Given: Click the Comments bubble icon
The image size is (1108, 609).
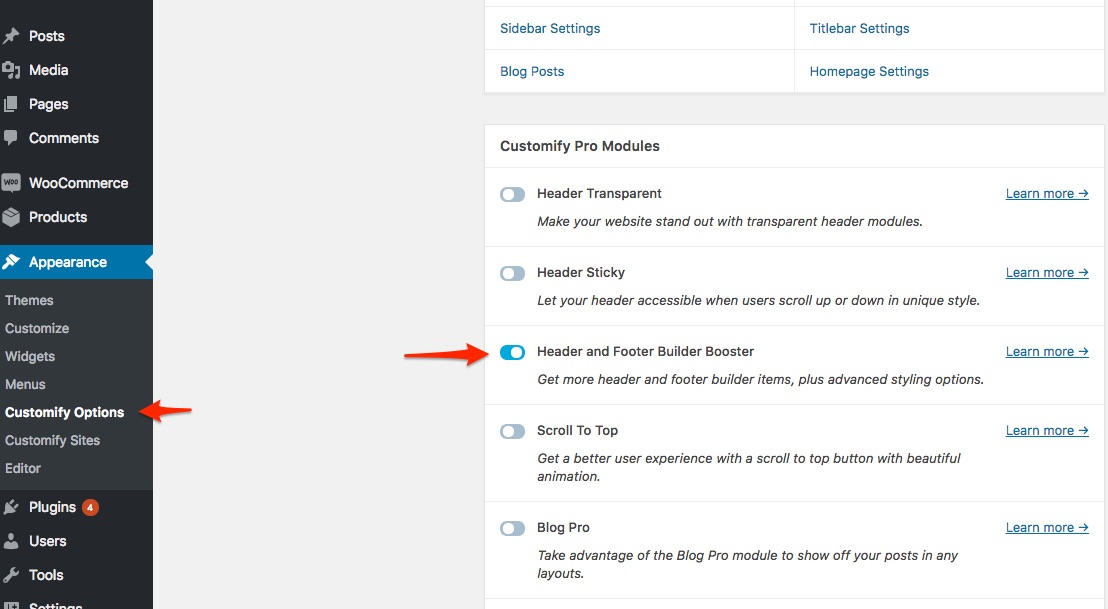Looking at the screenshot, I should 11,138.
